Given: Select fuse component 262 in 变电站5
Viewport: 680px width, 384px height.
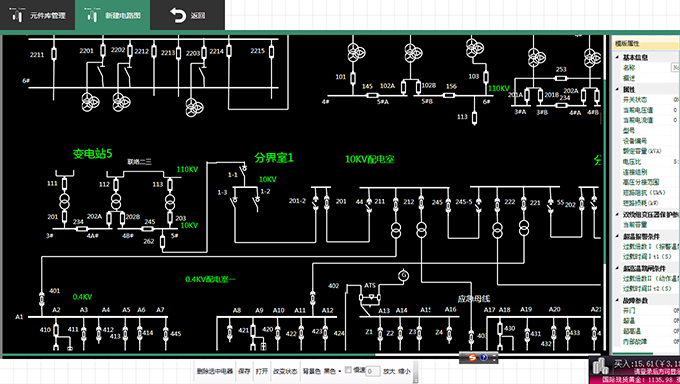Looking at the screenshot, I should pos(162,241).
